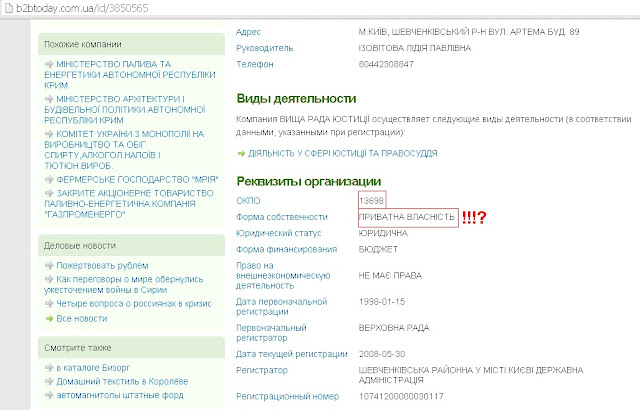Click green arrow icon beside Все новости
The height and width of the screenshot is (410, 640).
click(49, 319)
